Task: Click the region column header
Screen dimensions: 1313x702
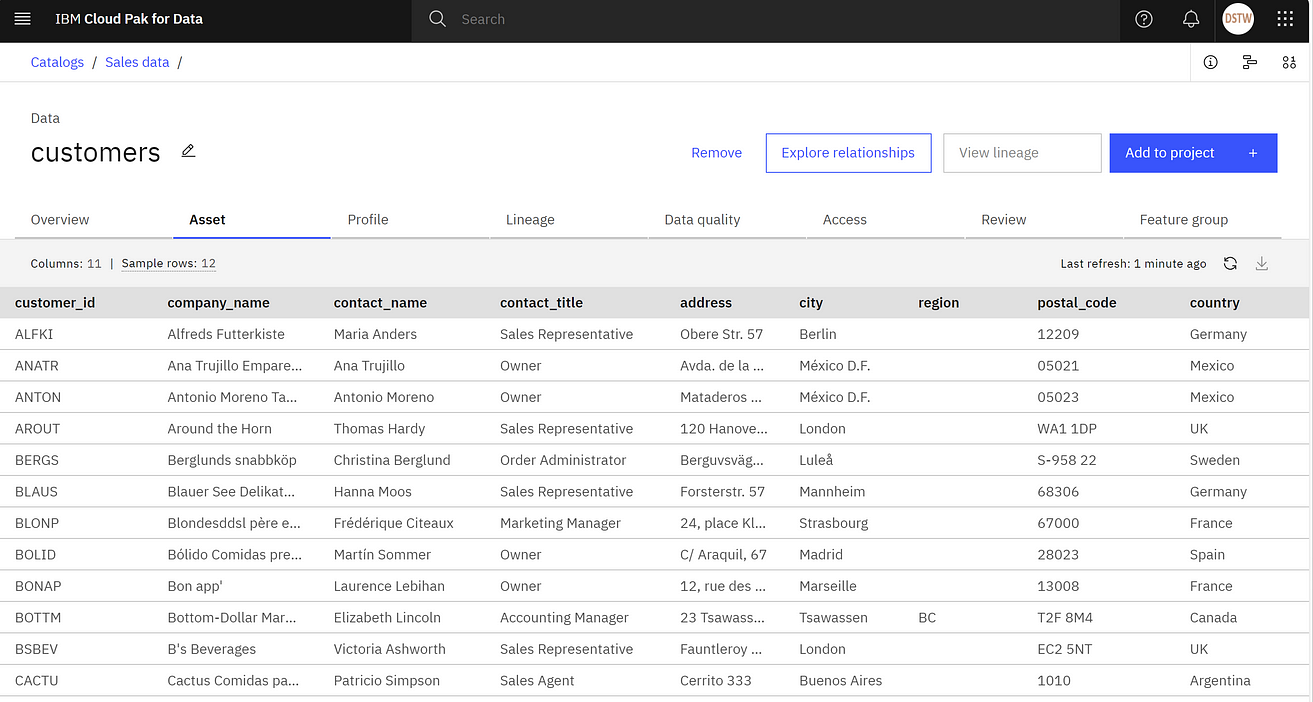Action: (x=938, y=303)
